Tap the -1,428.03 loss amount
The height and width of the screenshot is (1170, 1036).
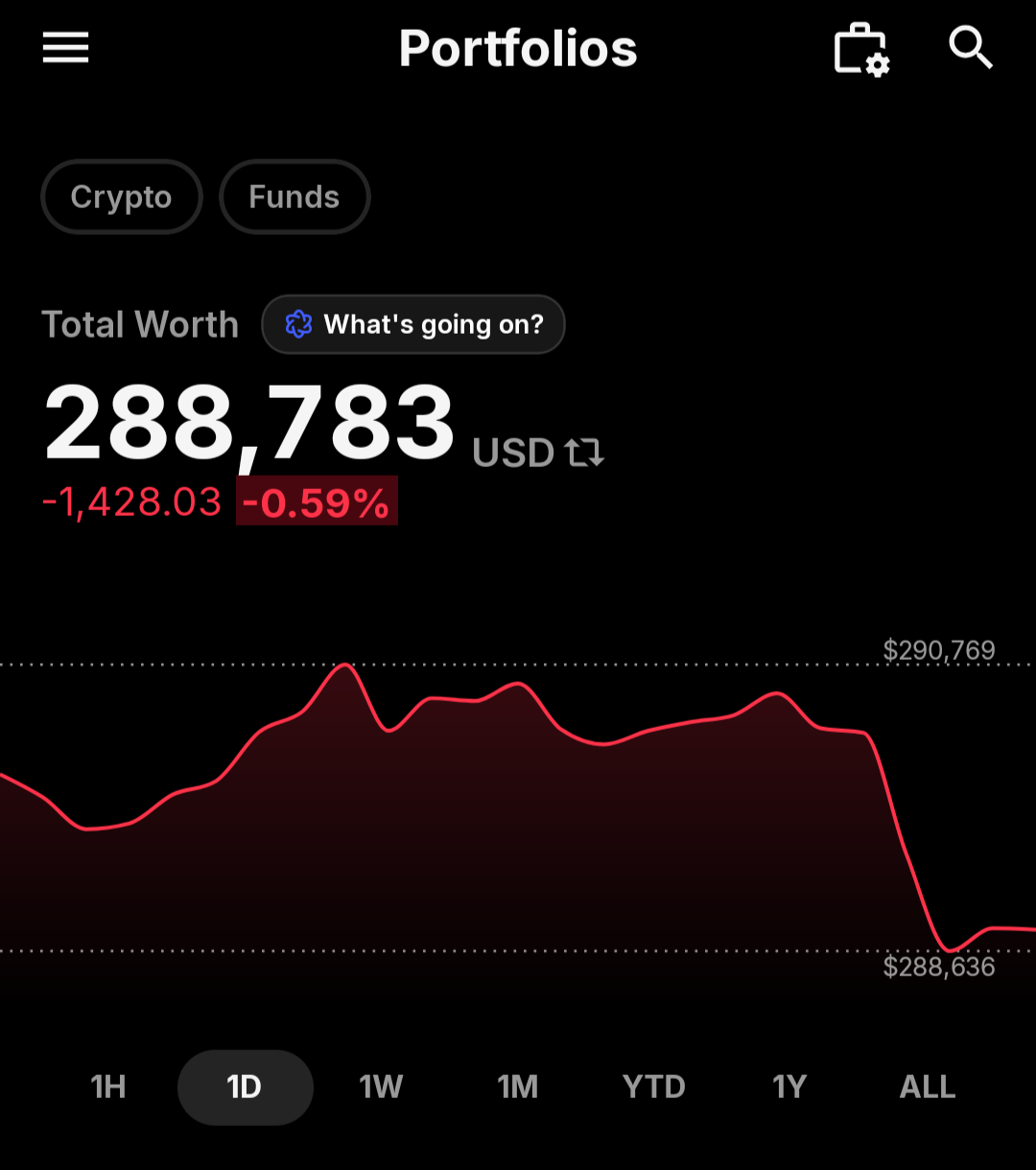click(x=131, y=503)
